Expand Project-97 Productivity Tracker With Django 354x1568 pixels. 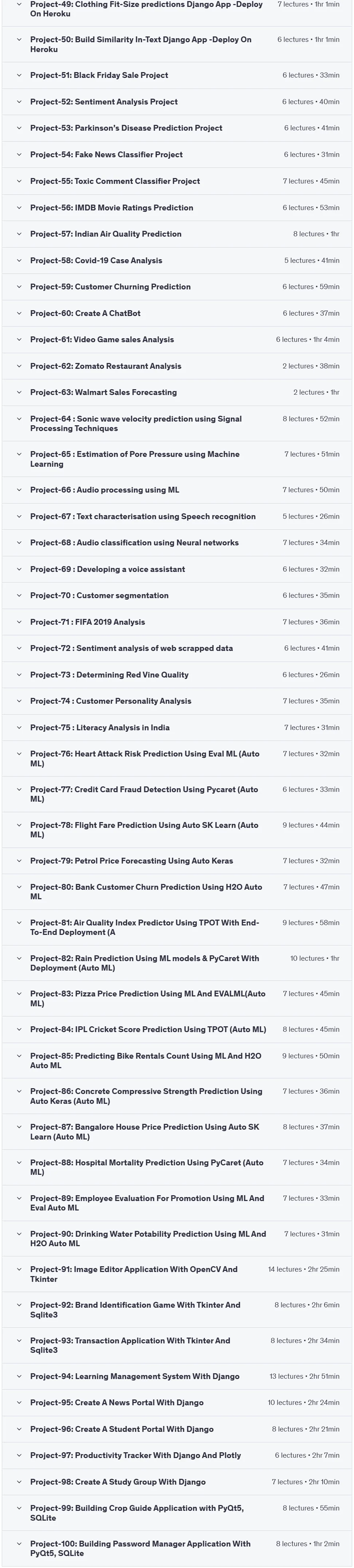pyautogui.click(x=177, y=1456)
